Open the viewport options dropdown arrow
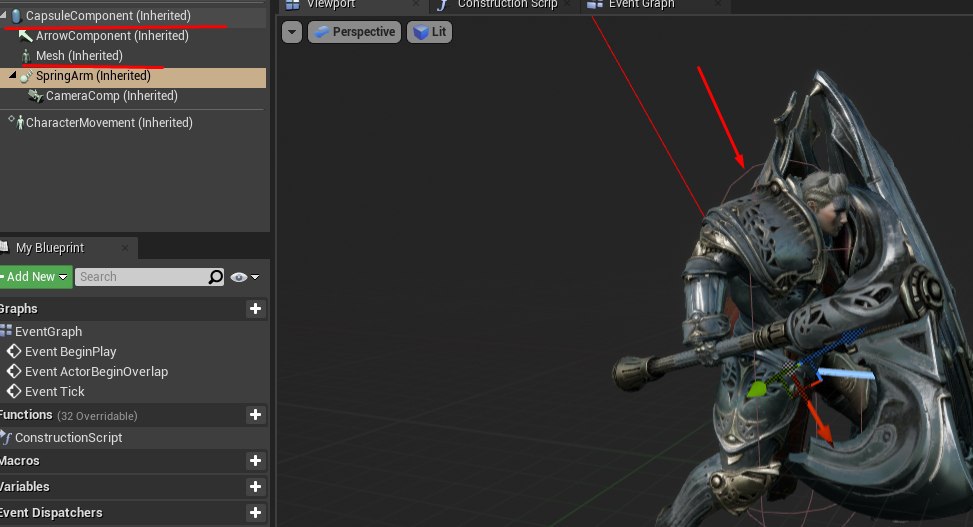This screenshot has height=527, width=973. pos(292,32)
